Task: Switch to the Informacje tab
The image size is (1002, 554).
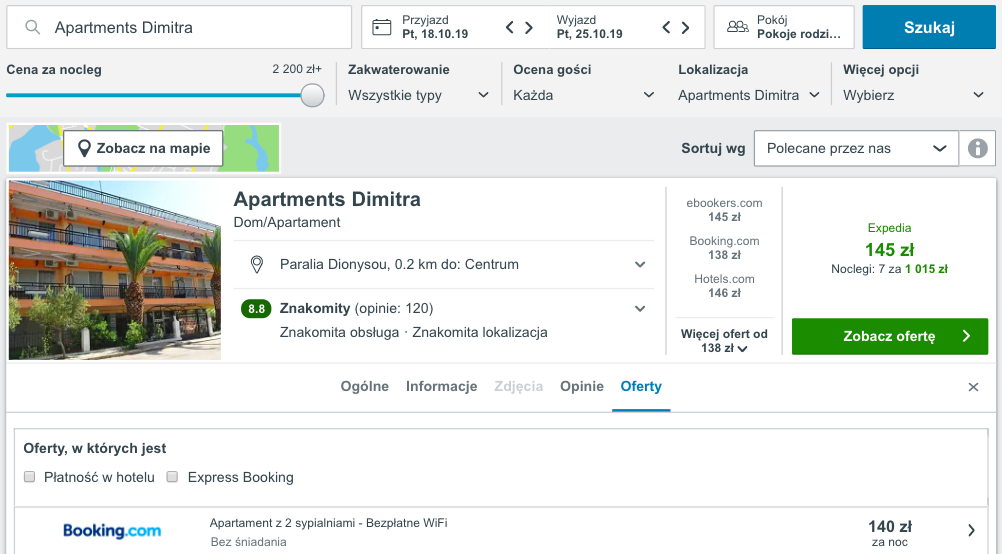Action: tap(442, 387)
